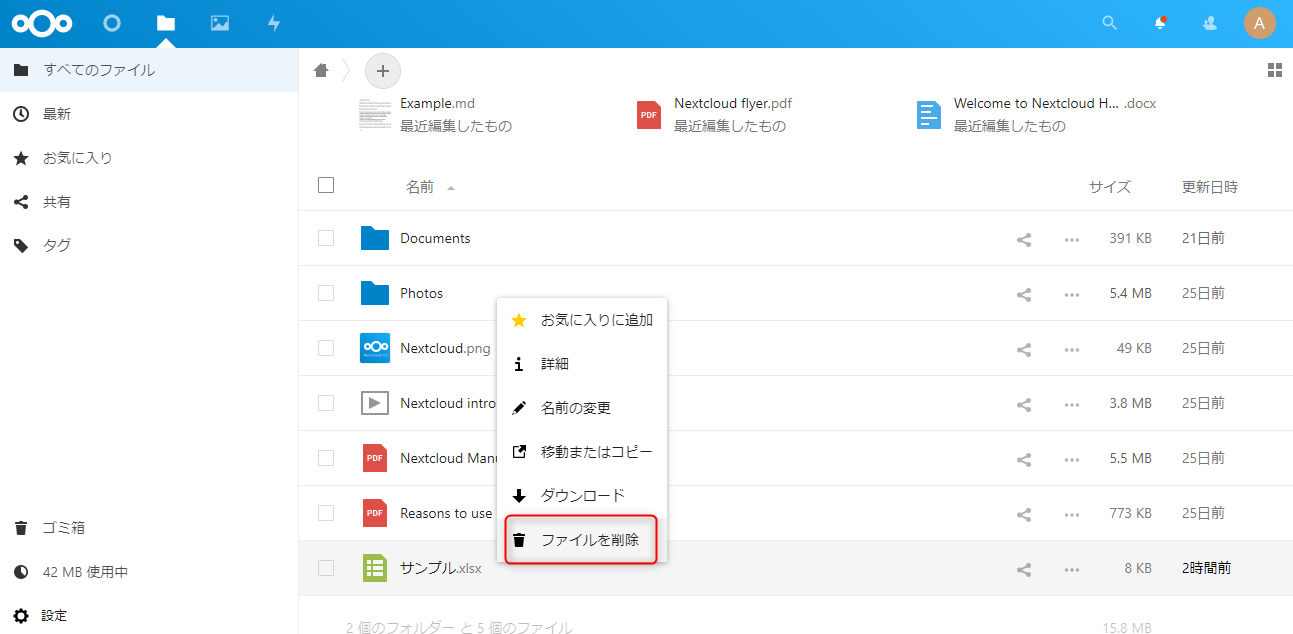Image resolution: width=1293 pixels, height=634 pixels.
Task: Choose 詳細 in context menu
Action: pyautogui.click(x=582, y=364)
